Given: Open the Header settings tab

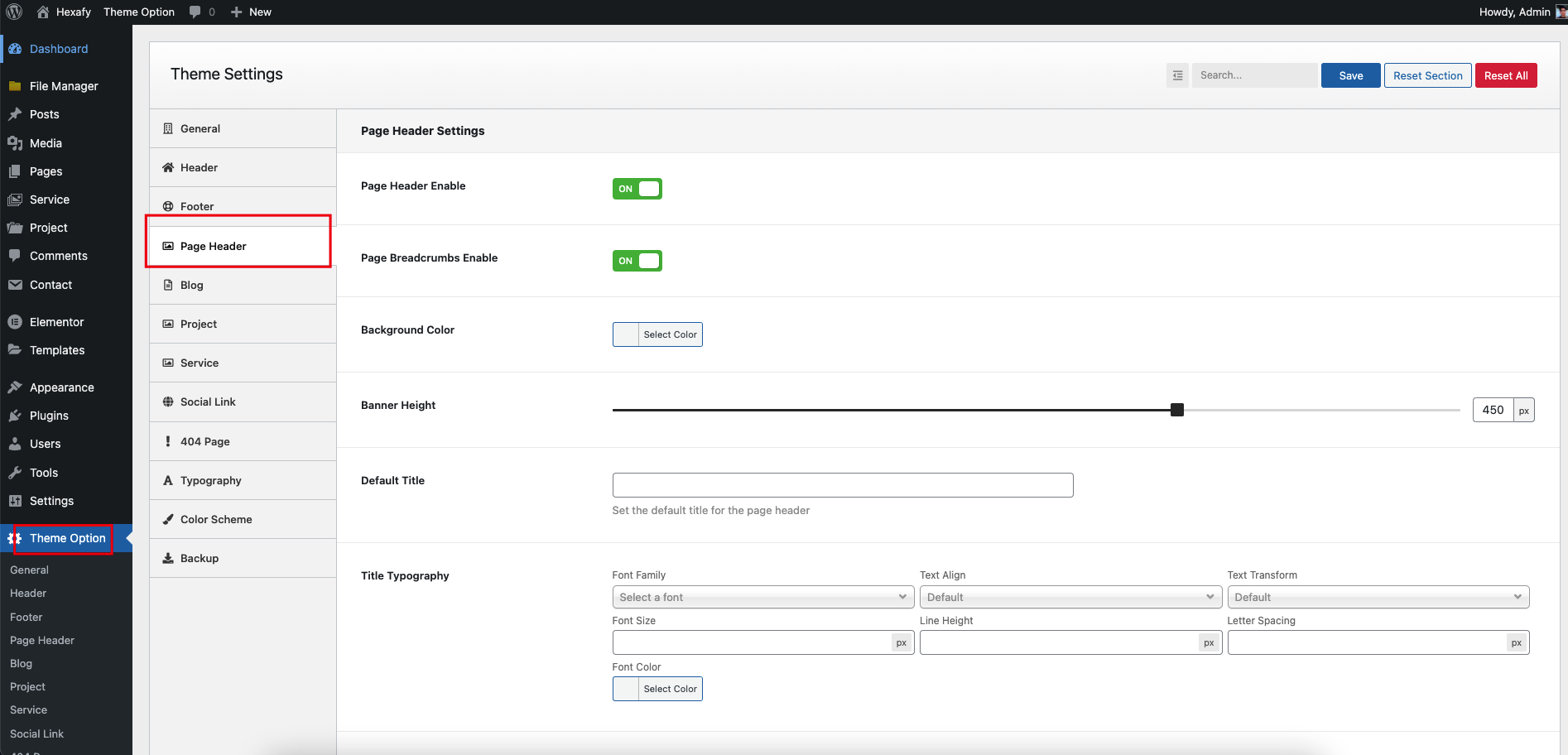Looking at the screenshot, I should click(x=243, y=167).
